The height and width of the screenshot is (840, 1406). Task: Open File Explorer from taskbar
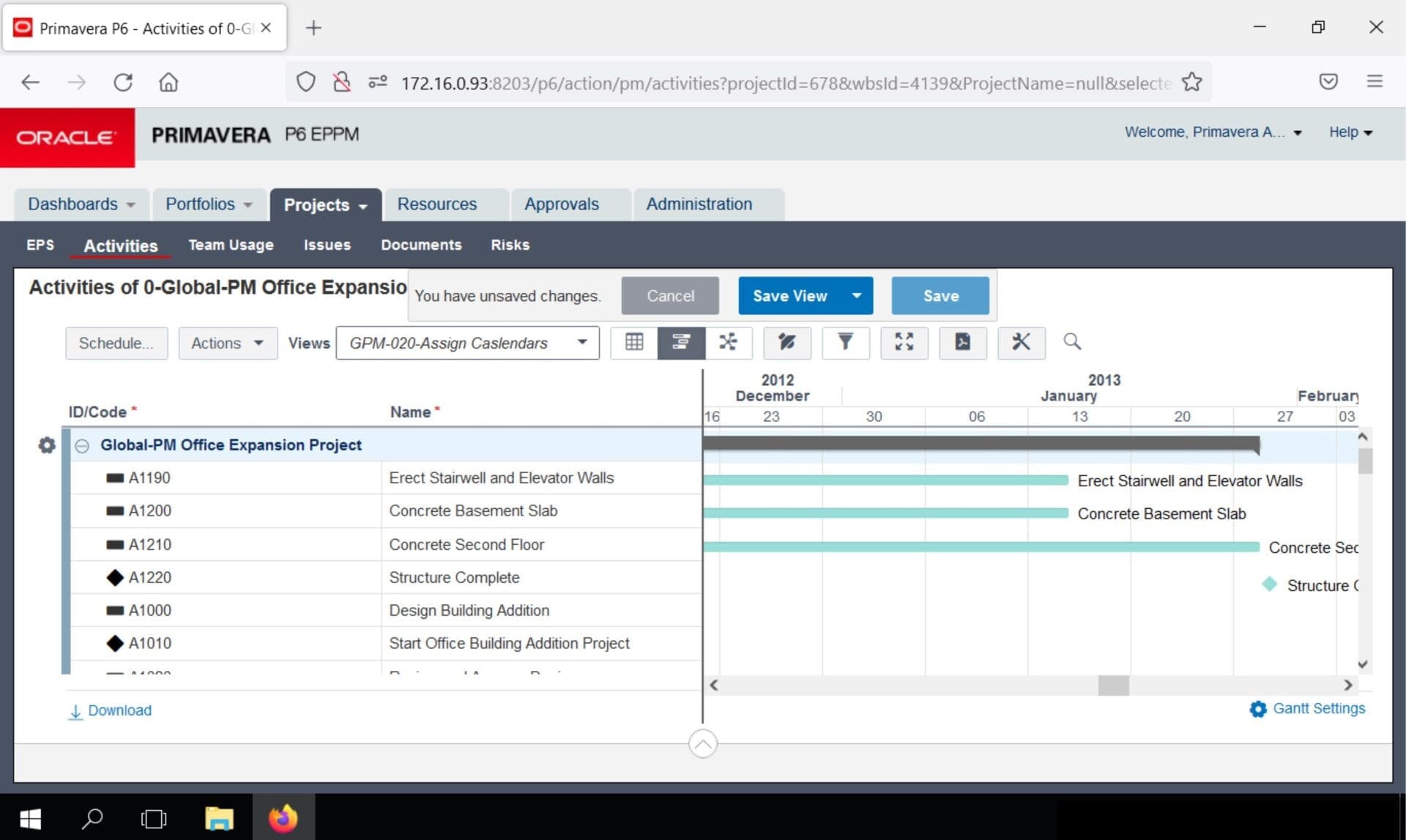219,818
